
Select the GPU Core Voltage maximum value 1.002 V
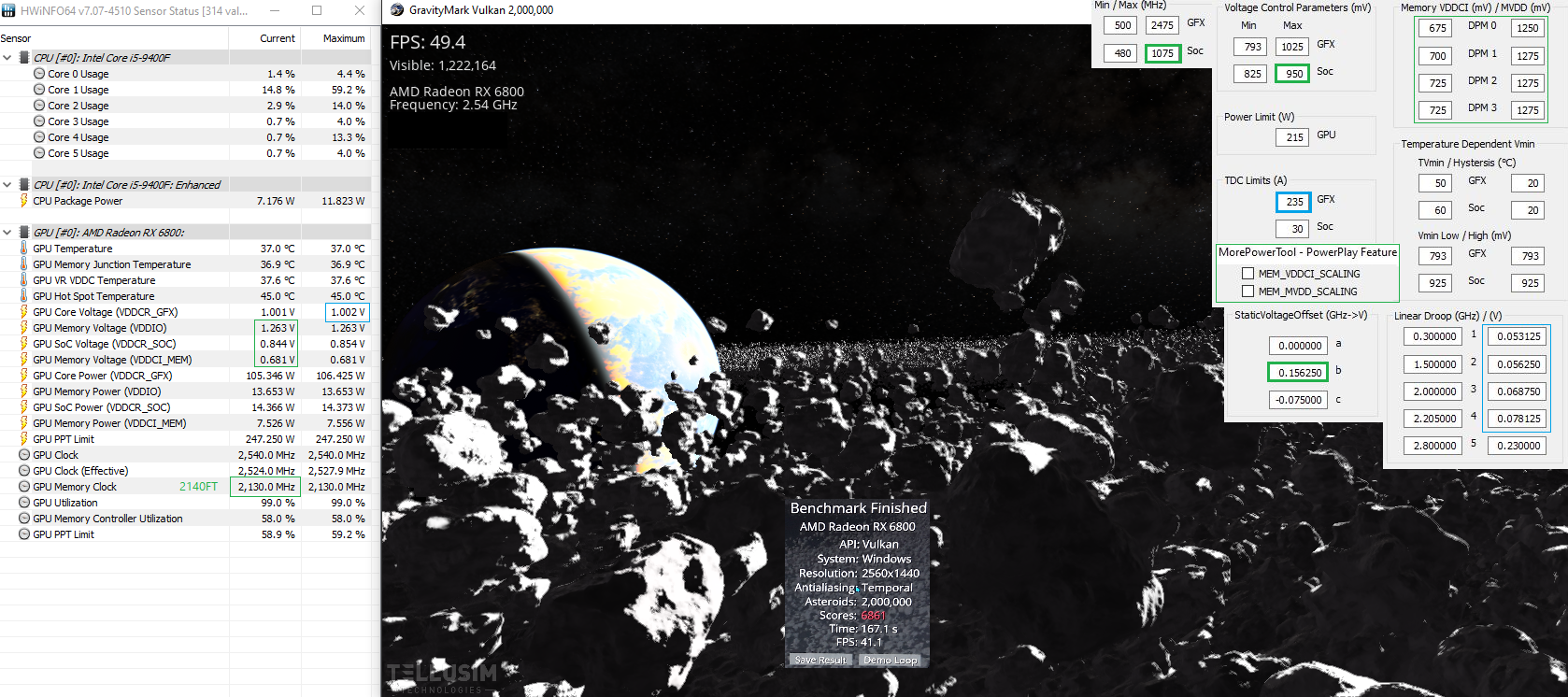coord(347,312)
